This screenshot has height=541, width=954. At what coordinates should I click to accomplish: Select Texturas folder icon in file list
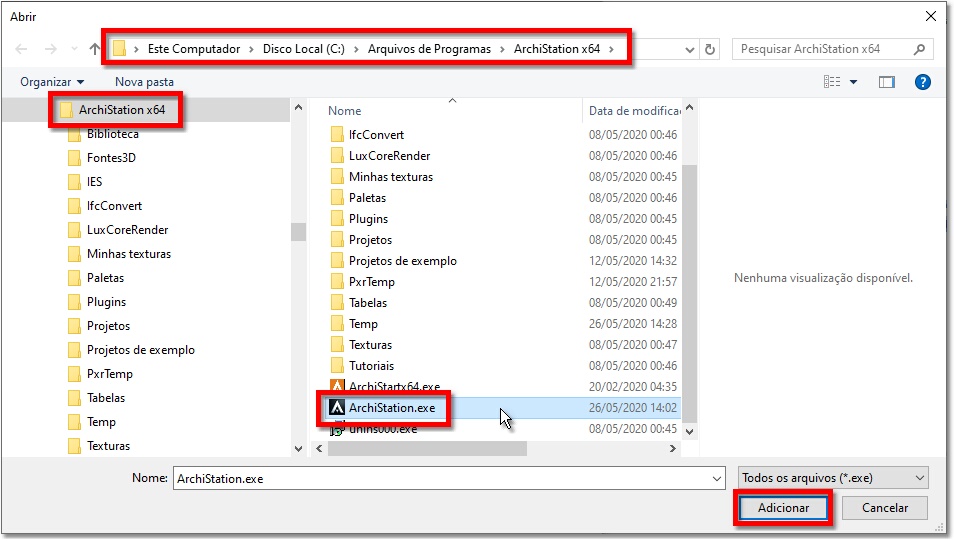click(x=337, y=344)
